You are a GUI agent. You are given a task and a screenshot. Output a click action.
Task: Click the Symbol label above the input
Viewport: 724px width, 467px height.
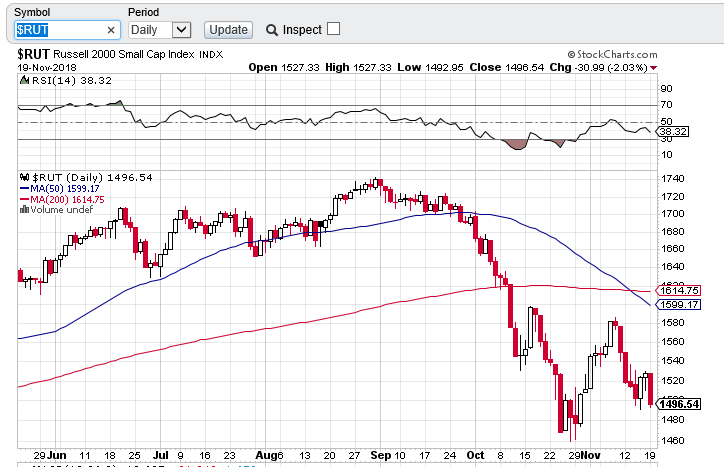[x=32, y=12]
